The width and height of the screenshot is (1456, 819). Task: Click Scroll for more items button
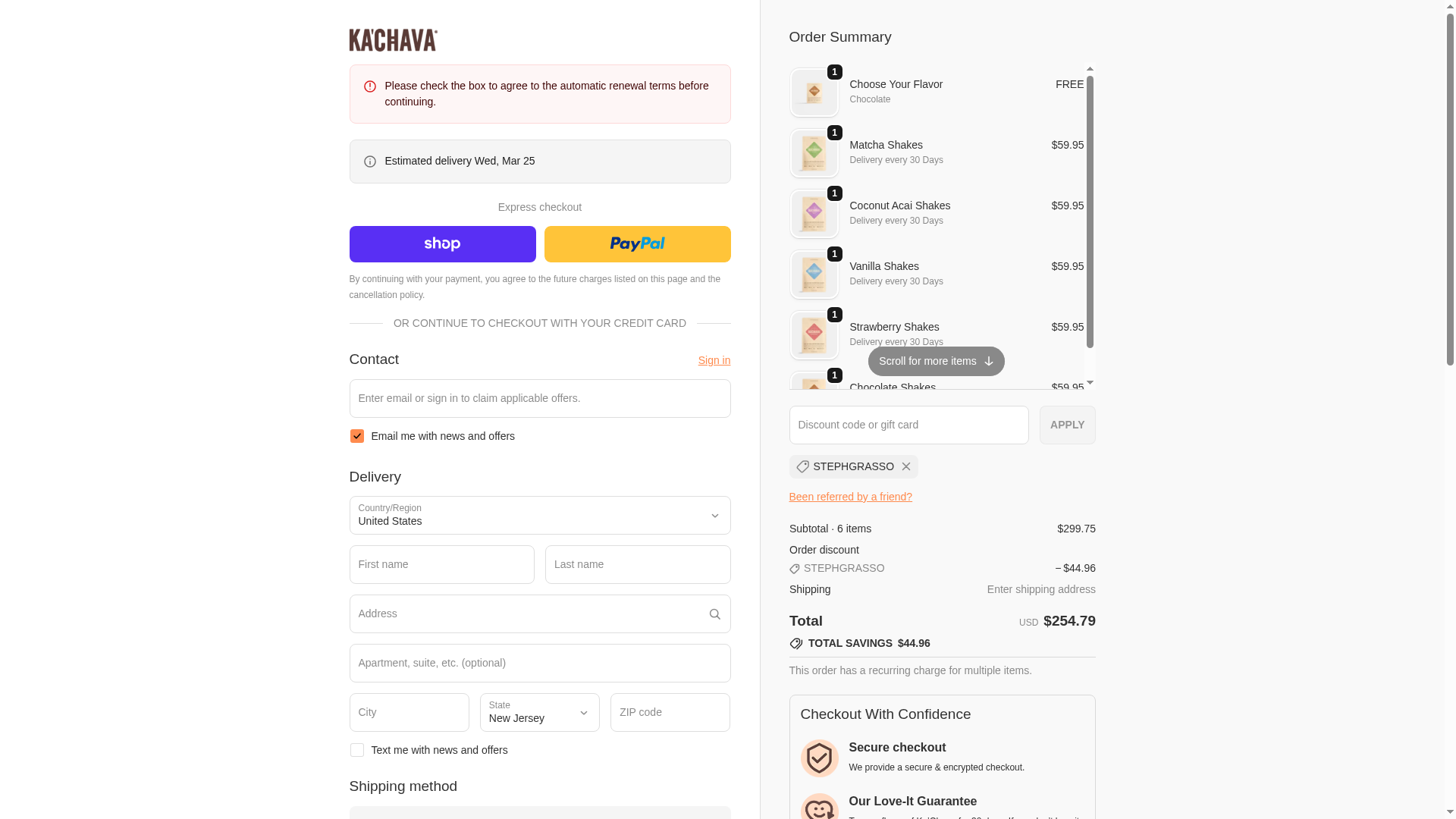(936, 361)
